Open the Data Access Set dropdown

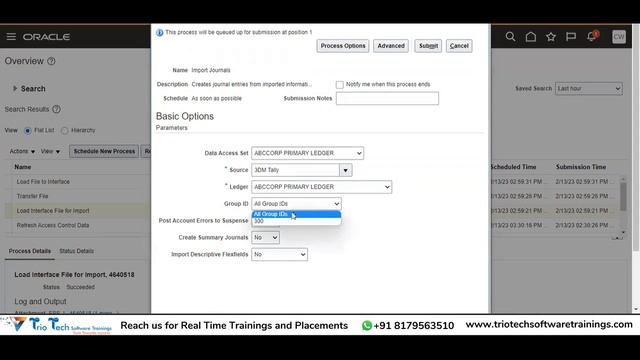click(x=307, y=153)
